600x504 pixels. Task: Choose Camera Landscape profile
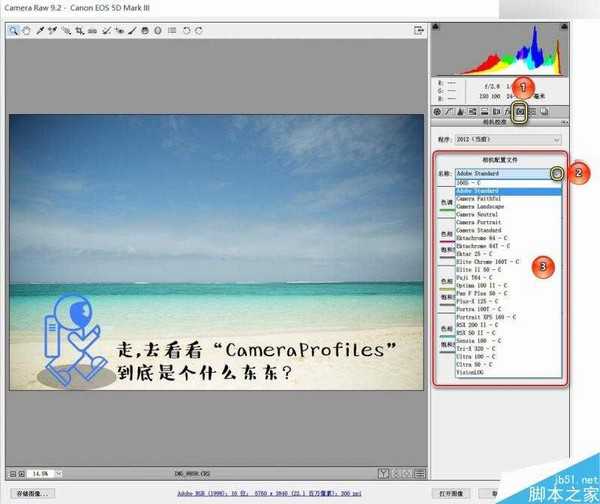pos(509,207)
